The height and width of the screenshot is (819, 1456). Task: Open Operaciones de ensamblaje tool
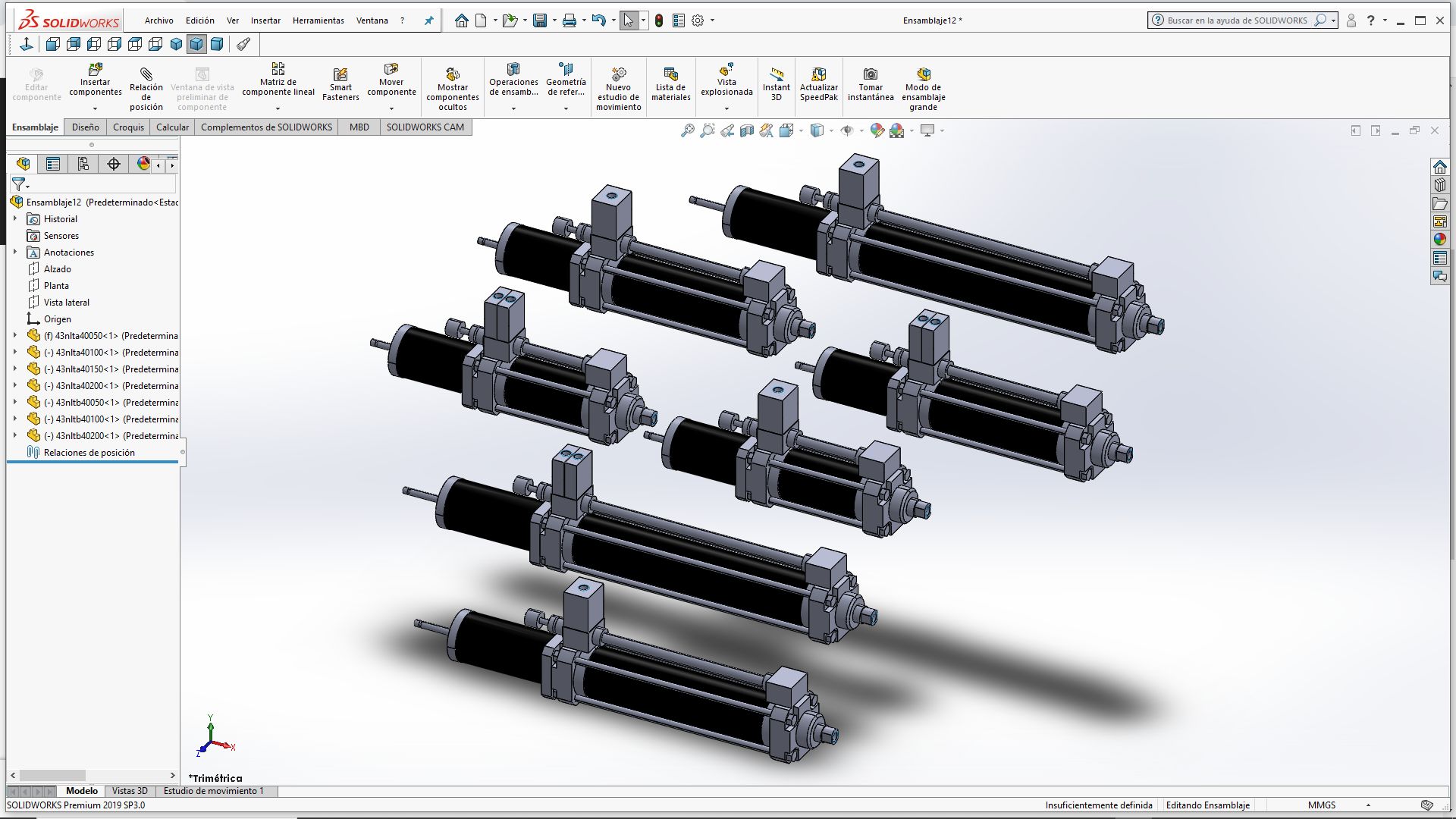513,81
